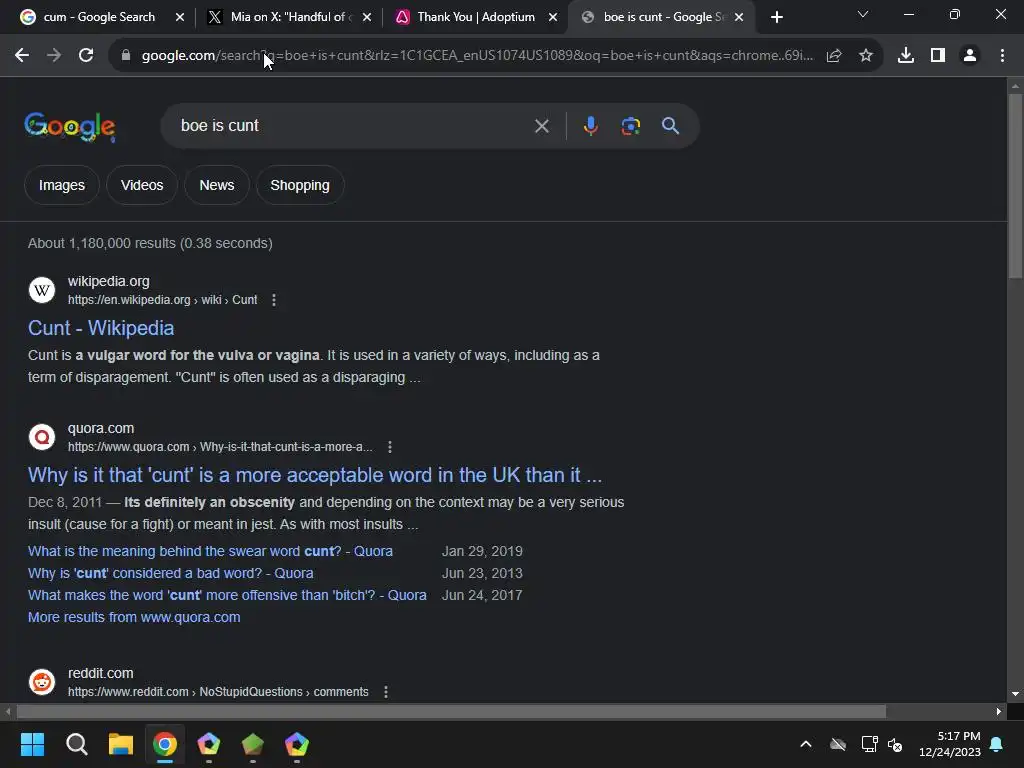The width and height of the screenshot is (1024, 768).
Task: Open more options for the Wikipedia result
Action: pyautogui.click(x=274, y=300)
